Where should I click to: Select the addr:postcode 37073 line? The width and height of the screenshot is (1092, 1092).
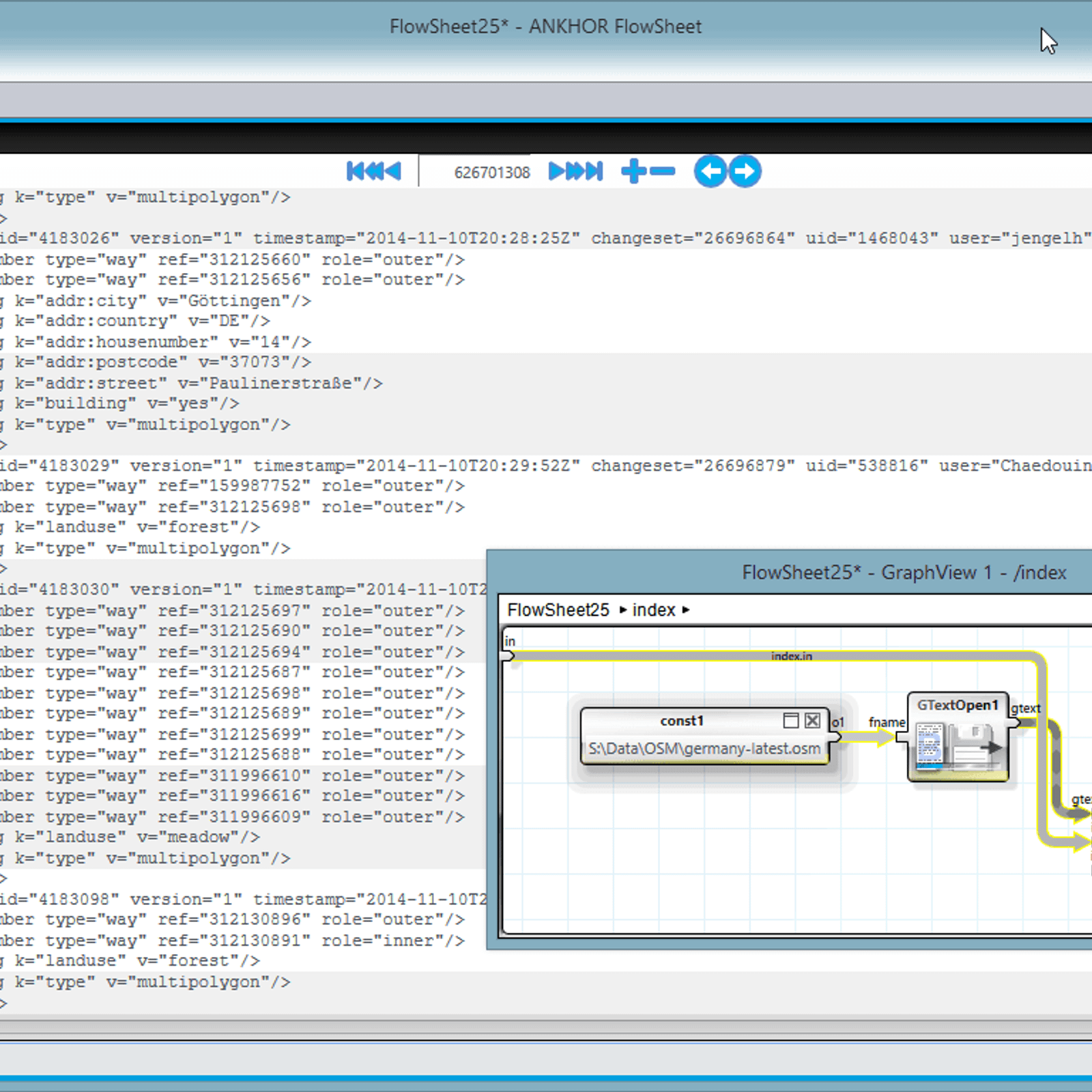[156, 362]
